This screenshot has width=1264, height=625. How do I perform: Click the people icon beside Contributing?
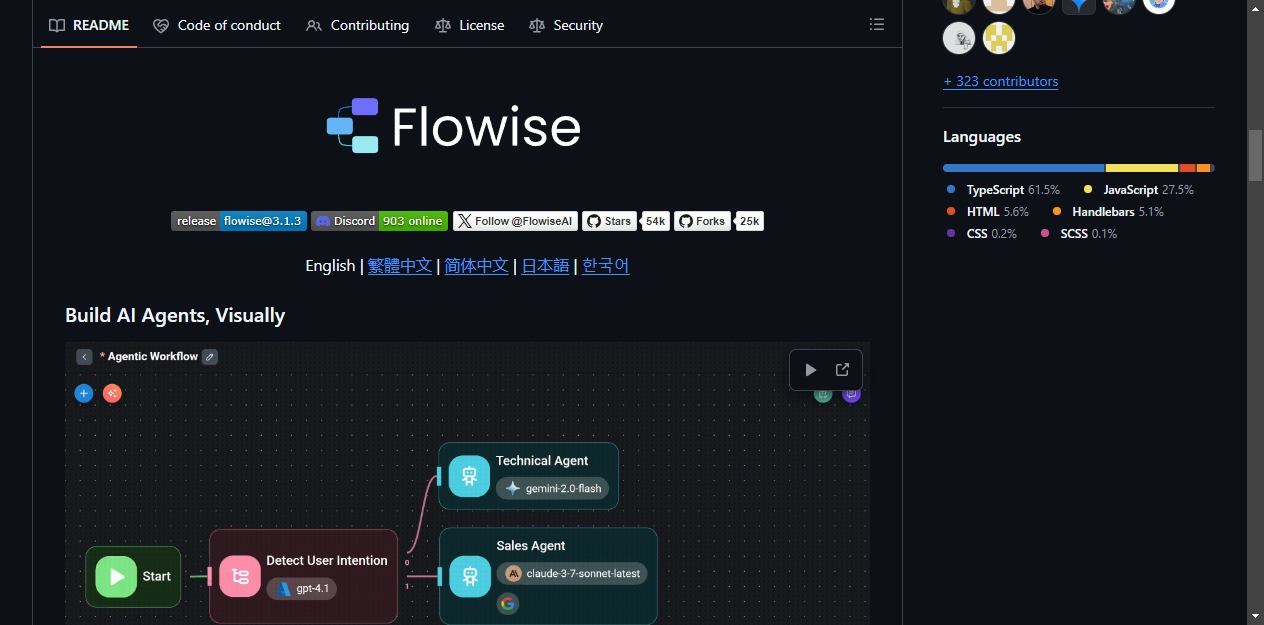[x=314, y=25]
